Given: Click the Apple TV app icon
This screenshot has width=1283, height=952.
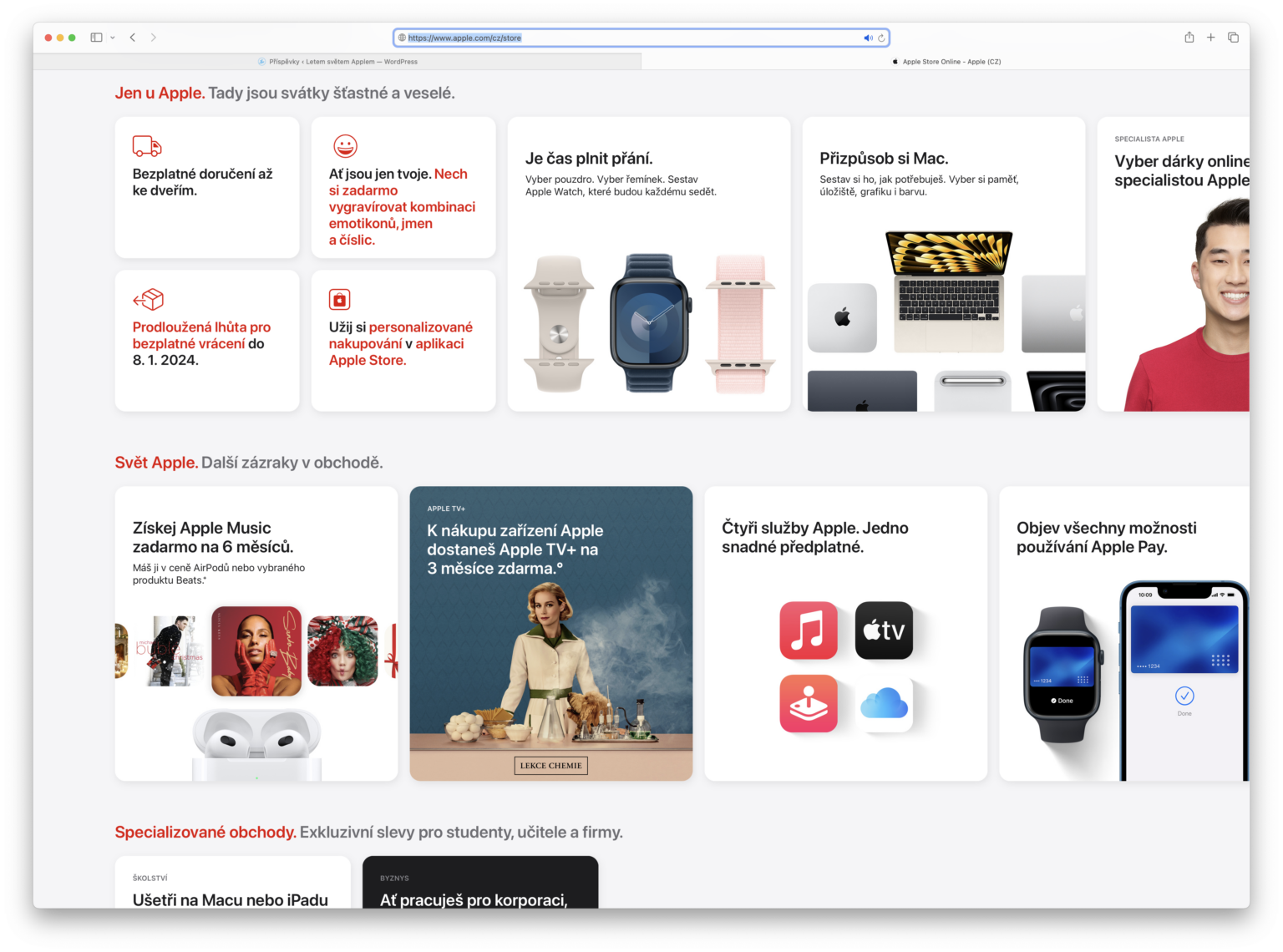Looking at the screenshot, I should (884, 630).
